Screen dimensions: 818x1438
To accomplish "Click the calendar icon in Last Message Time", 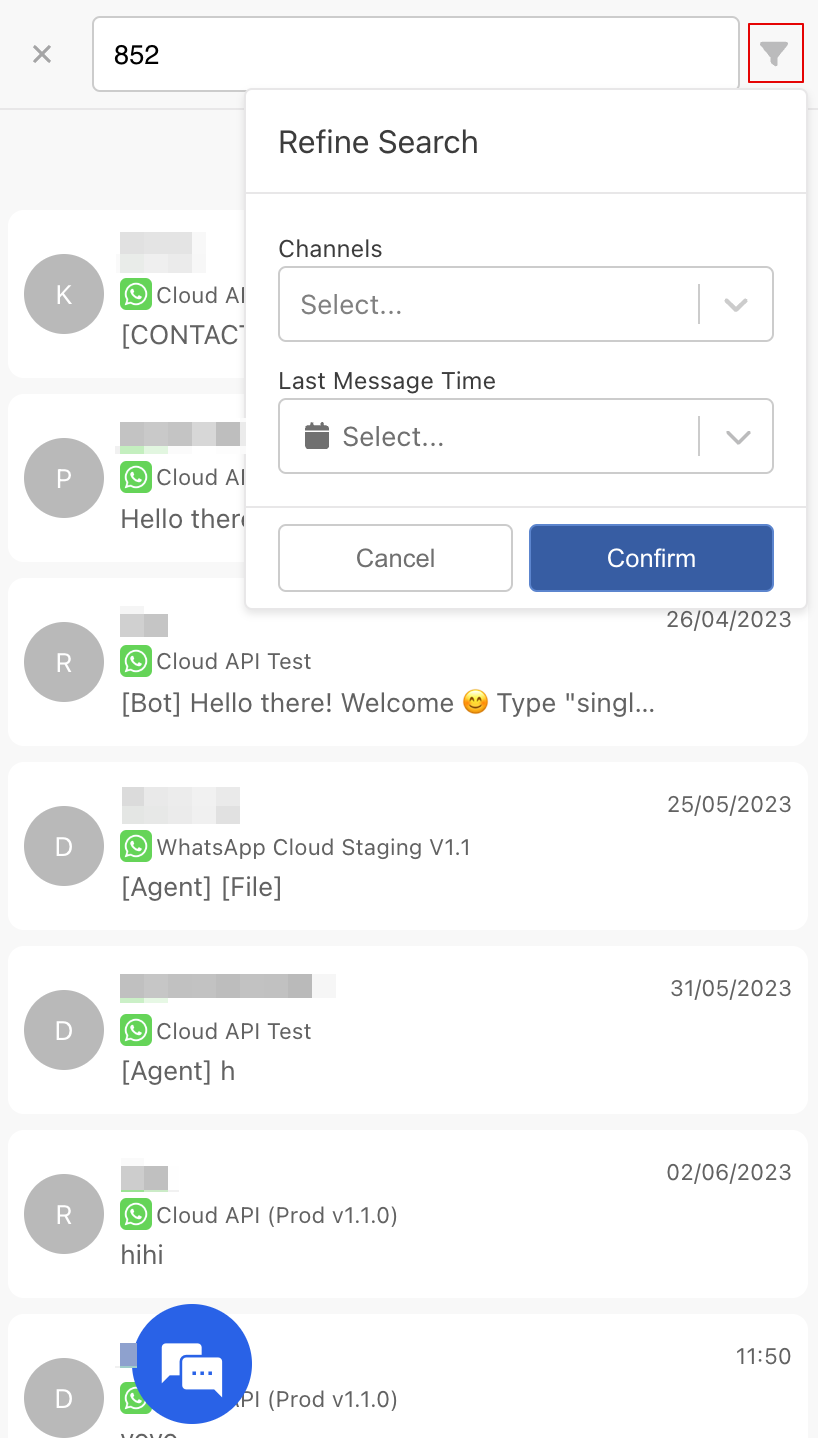I will pos(317,436).
